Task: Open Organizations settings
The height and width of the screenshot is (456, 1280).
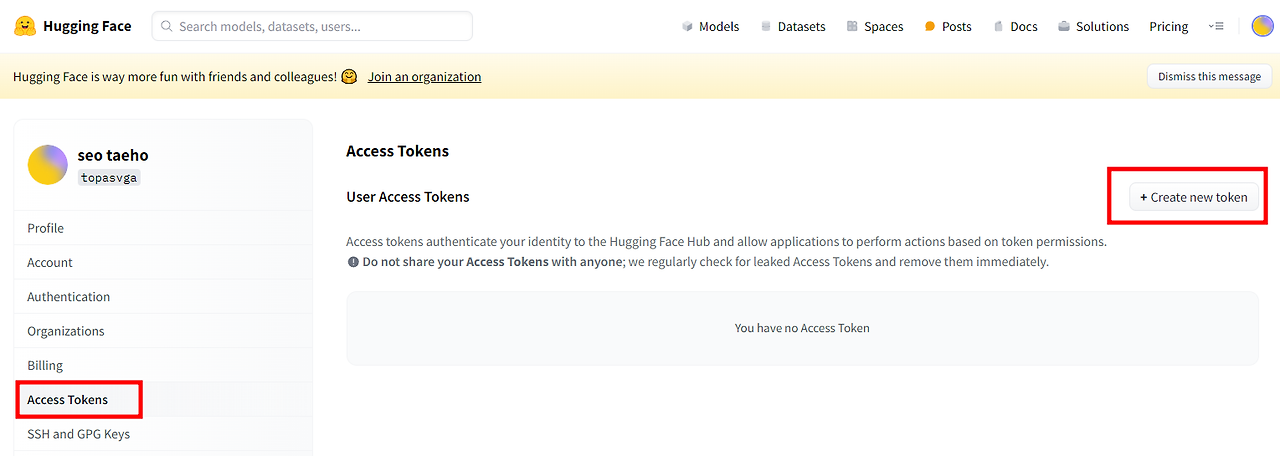Action: tap(164, 331)
